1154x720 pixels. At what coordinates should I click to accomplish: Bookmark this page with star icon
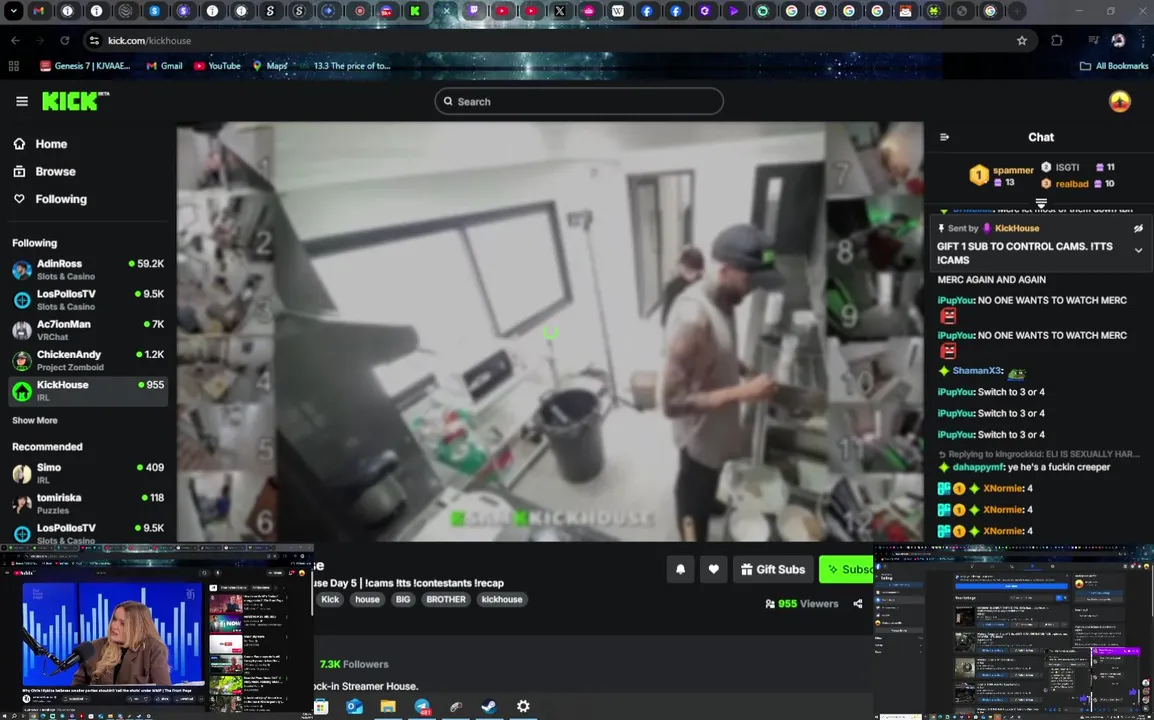[x=1022, y=40]
